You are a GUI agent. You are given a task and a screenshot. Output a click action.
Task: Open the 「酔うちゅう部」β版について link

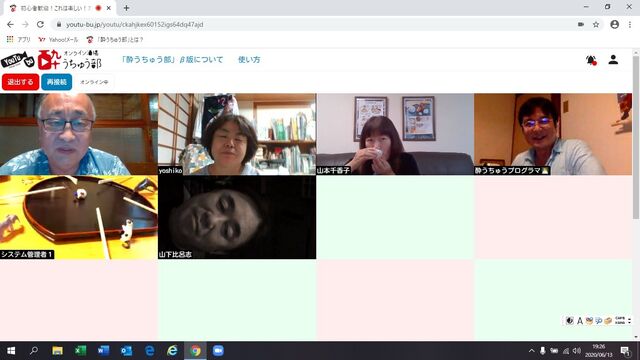173,60
